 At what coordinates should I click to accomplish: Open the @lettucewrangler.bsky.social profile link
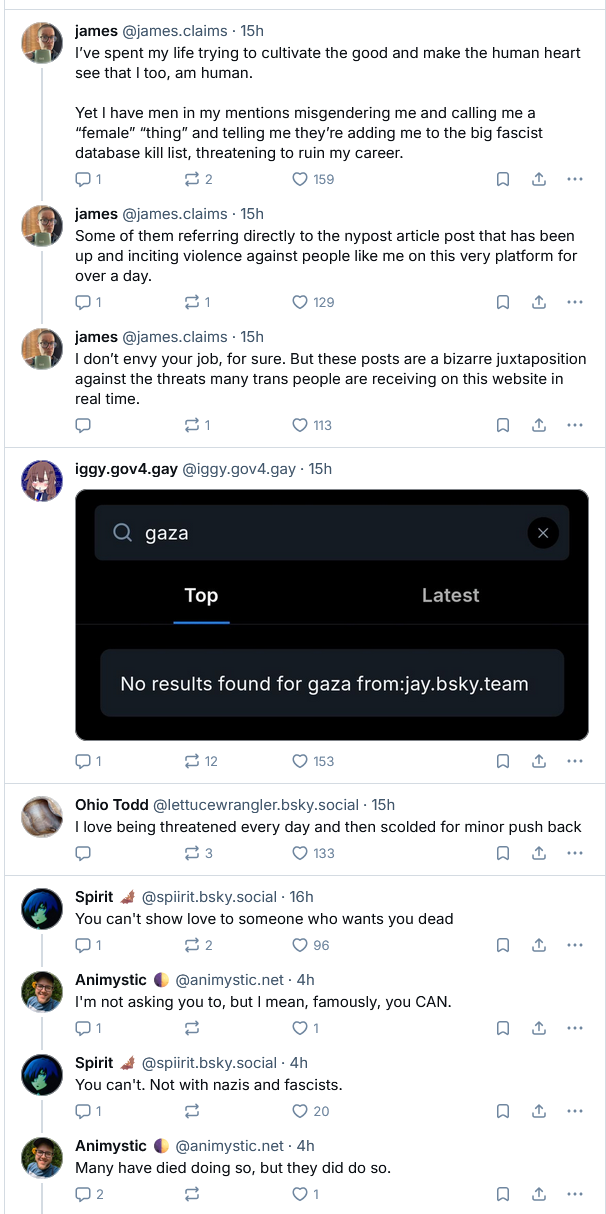255,805
